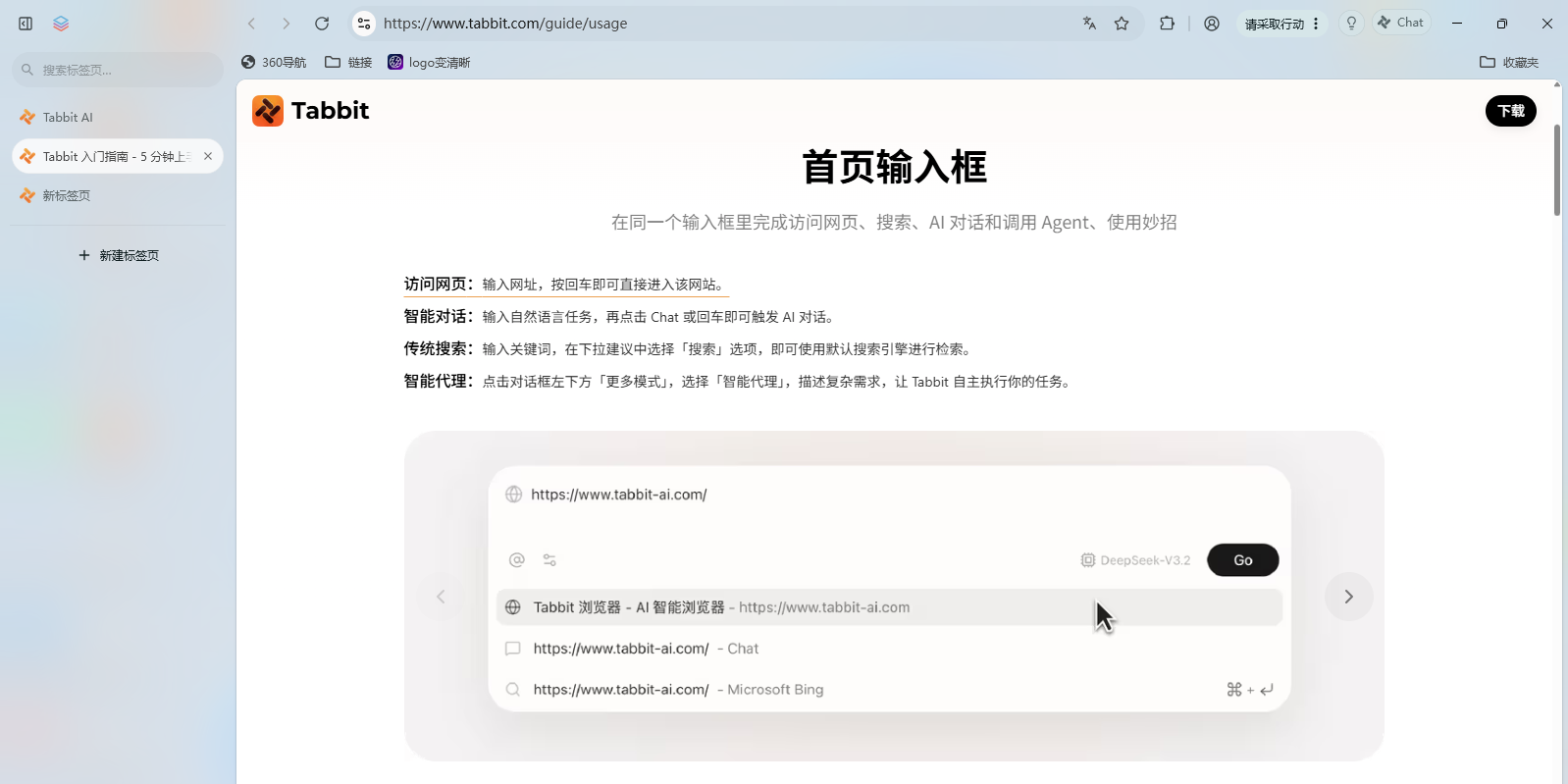Click the page vertical scrollbar thumb
This screenshot has height=784, width=1568.
pos(1557,170)
